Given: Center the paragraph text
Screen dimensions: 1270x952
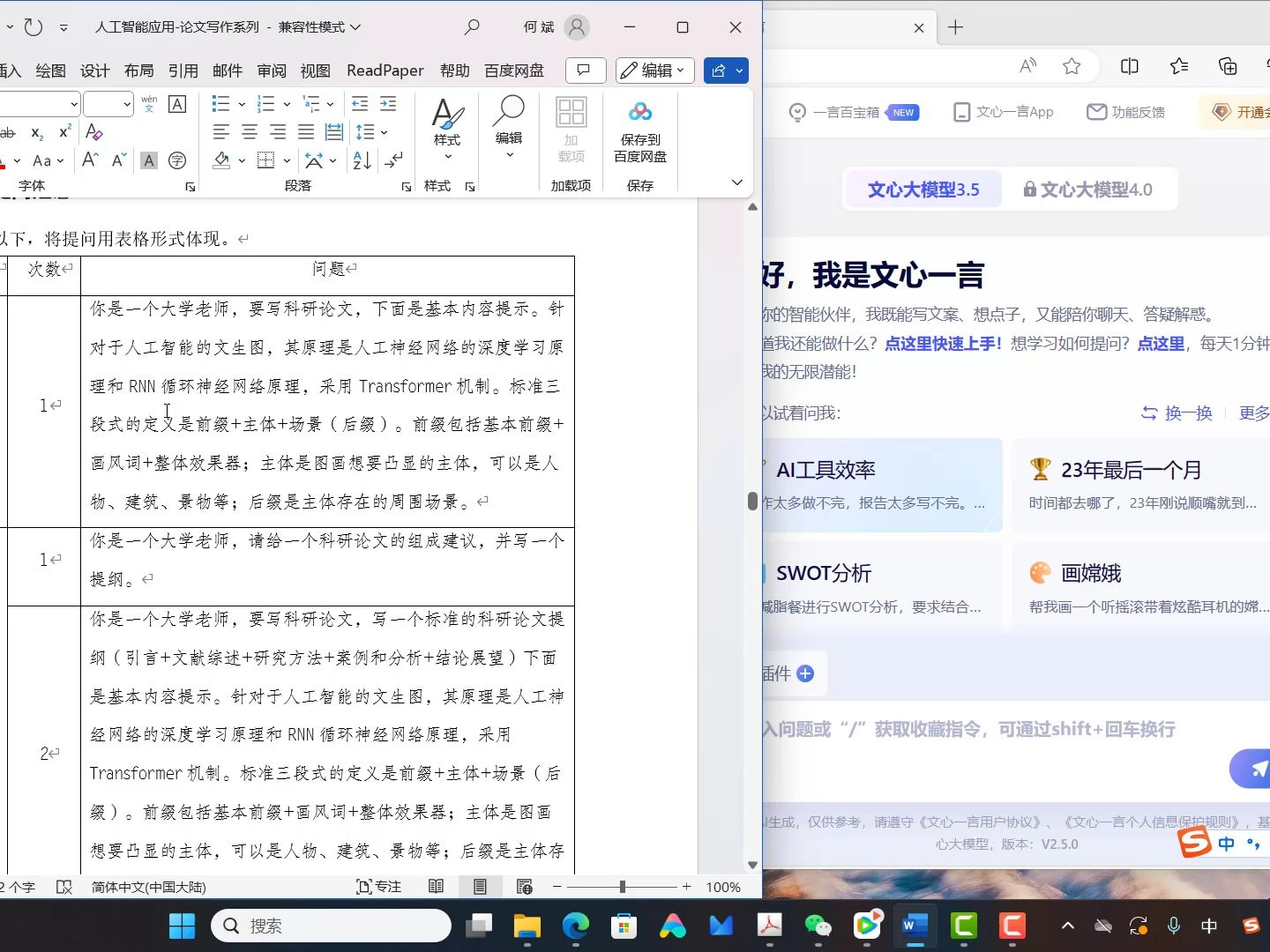Looking at the screenshot, I should click(250, 132).
